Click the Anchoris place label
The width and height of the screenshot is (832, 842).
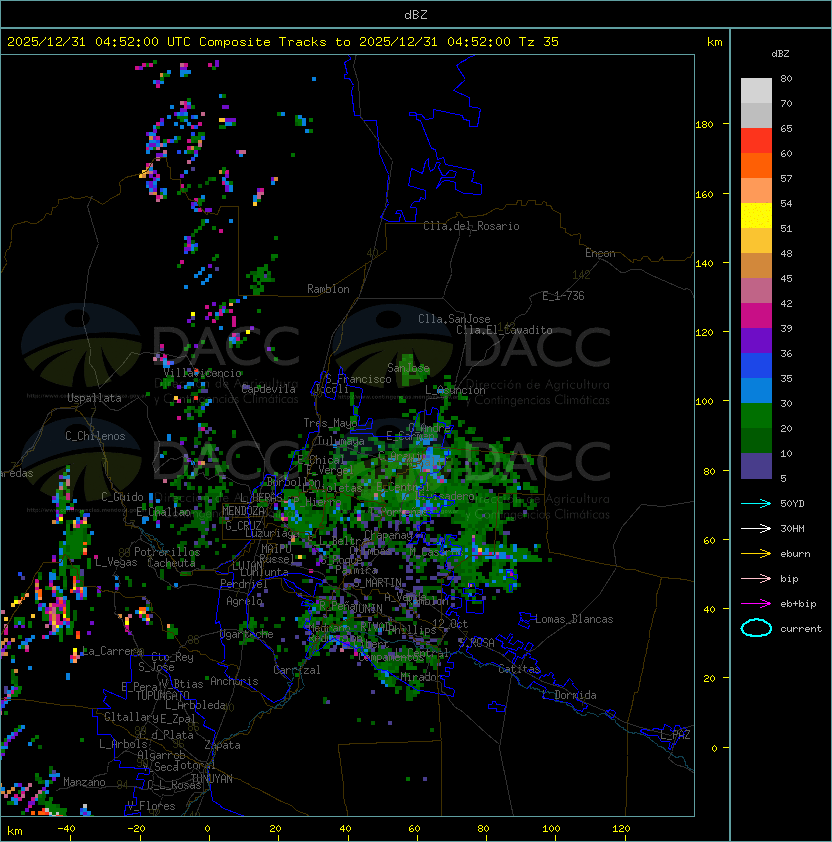click(x=234, y=681)
